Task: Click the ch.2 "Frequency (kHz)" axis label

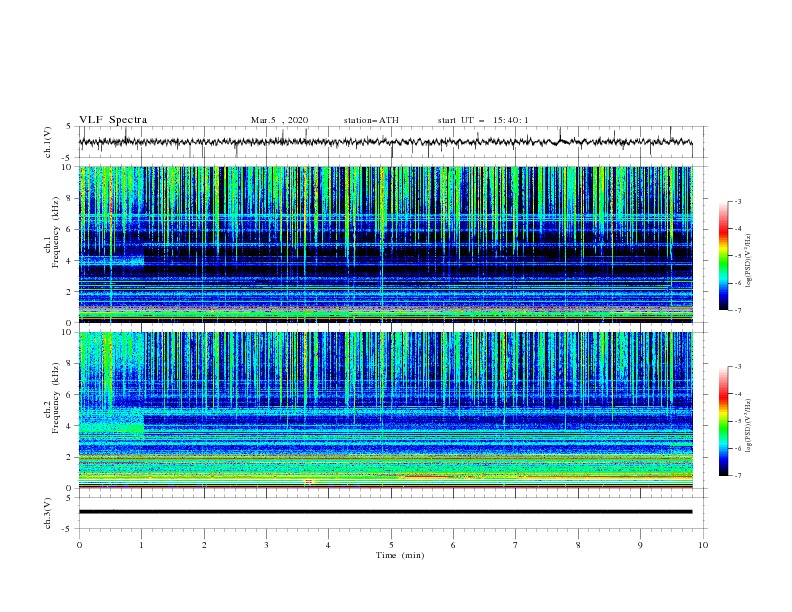Action: tap(56, 397)
